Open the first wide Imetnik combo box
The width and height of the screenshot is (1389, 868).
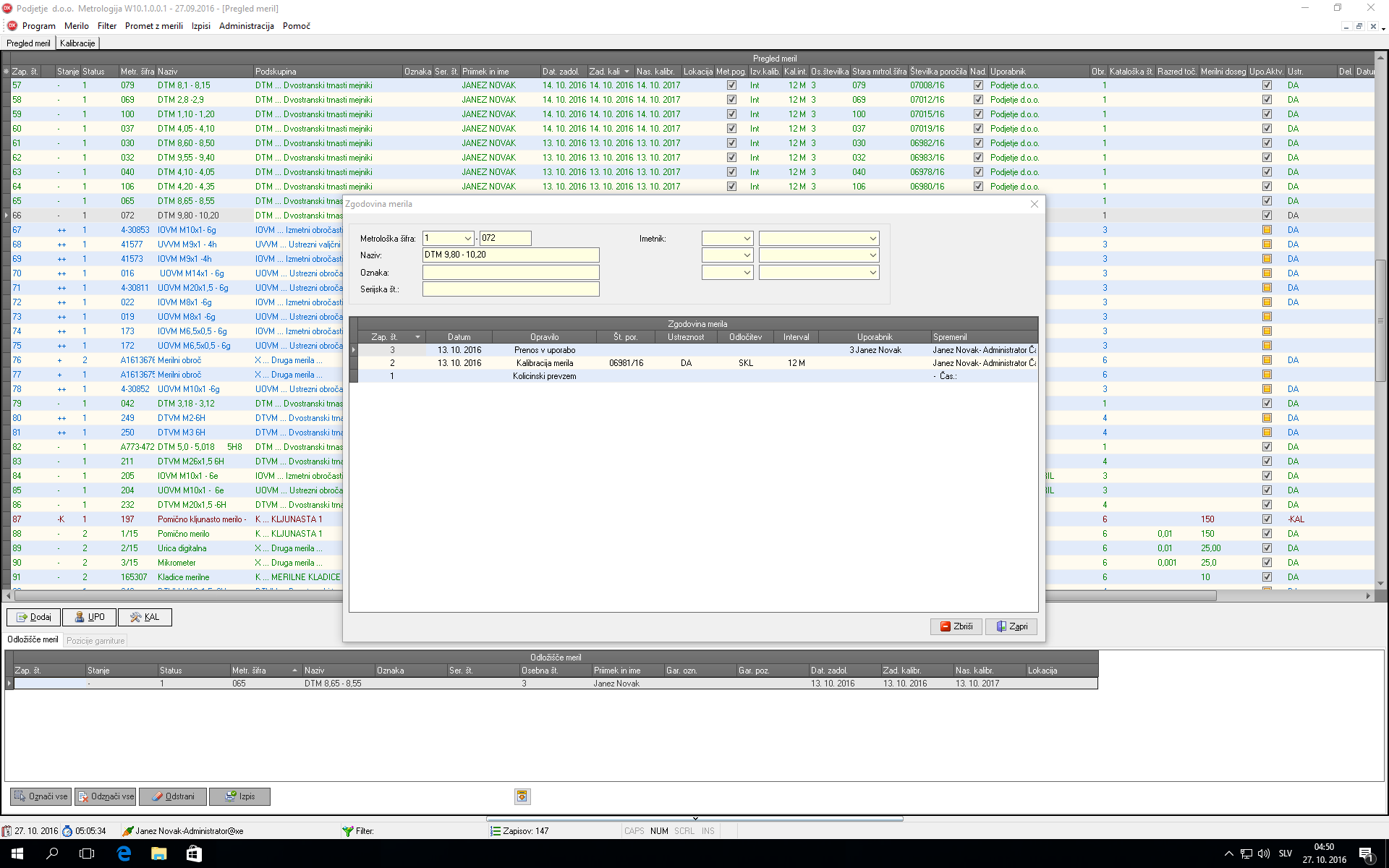[872, 239]
